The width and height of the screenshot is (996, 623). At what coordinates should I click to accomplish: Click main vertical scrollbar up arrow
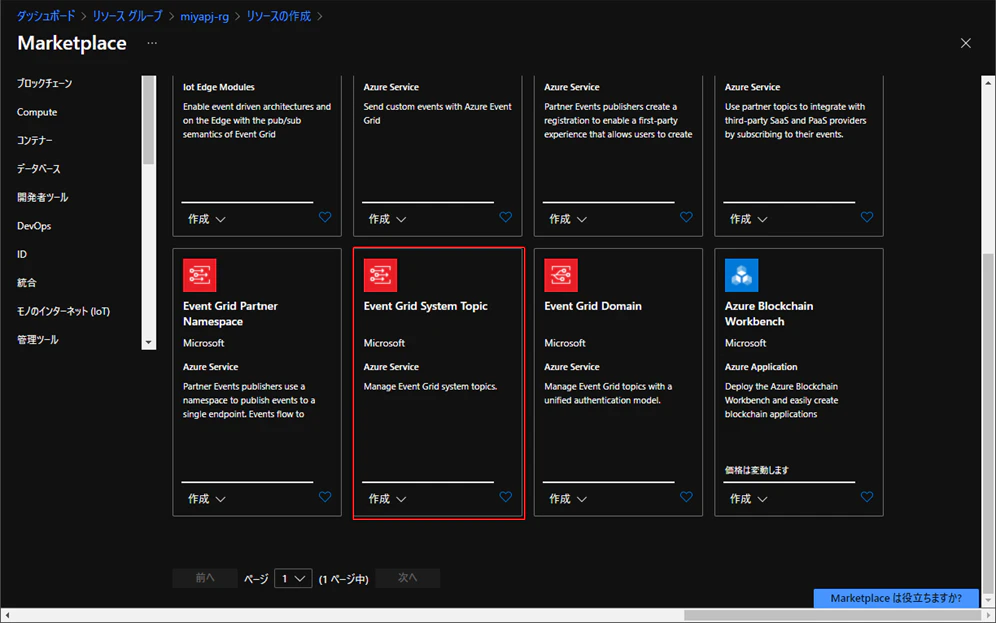[x=988, y=83]
